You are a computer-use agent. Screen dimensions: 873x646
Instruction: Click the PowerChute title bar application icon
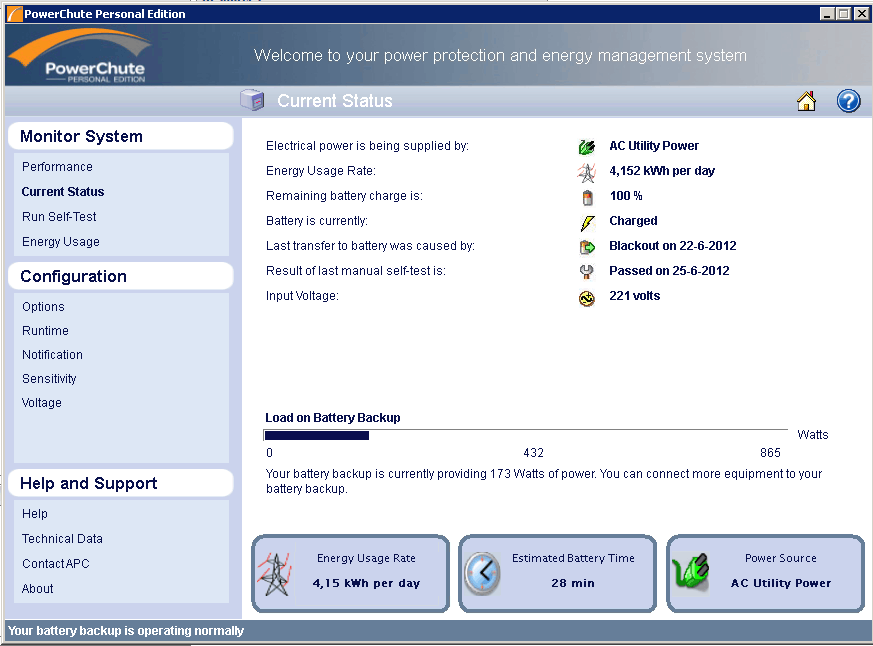(x=14, y=14)
